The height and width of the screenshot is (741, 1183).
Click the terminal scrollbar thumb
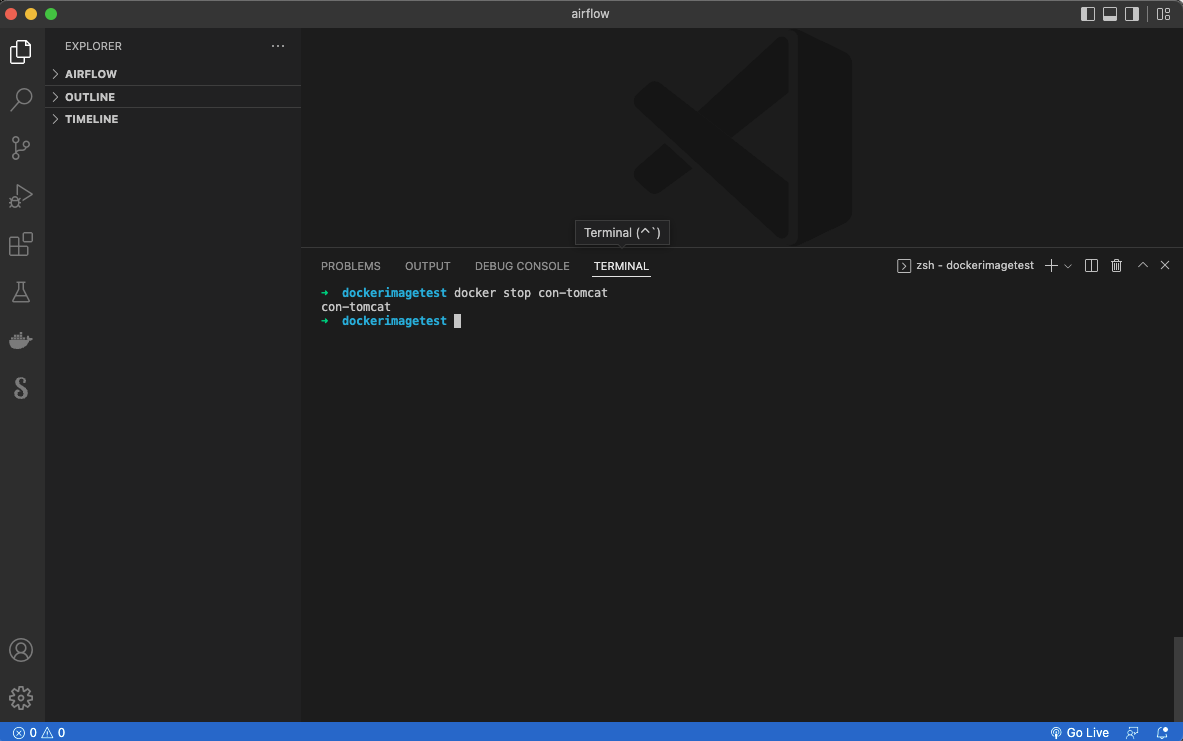[1178, 678]
